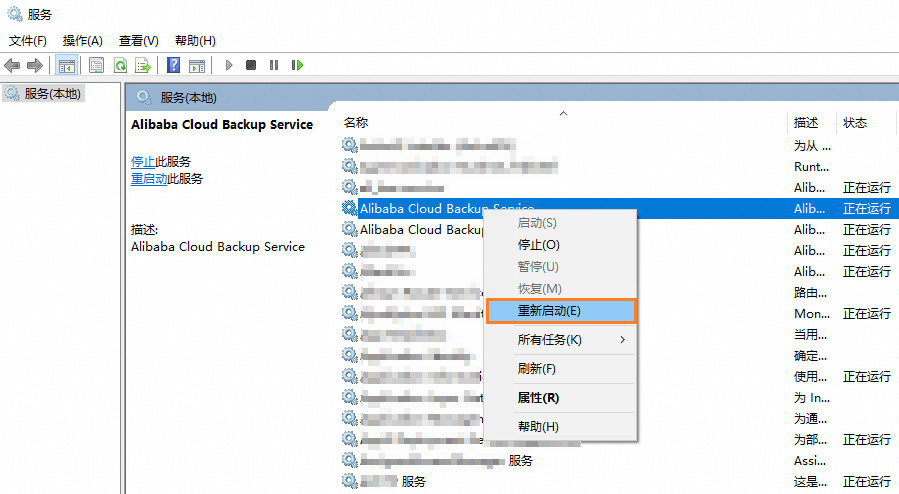Open the blue Help toolbar icon
Viewport: 899px width, 494px height.
[x=173, y=65]
